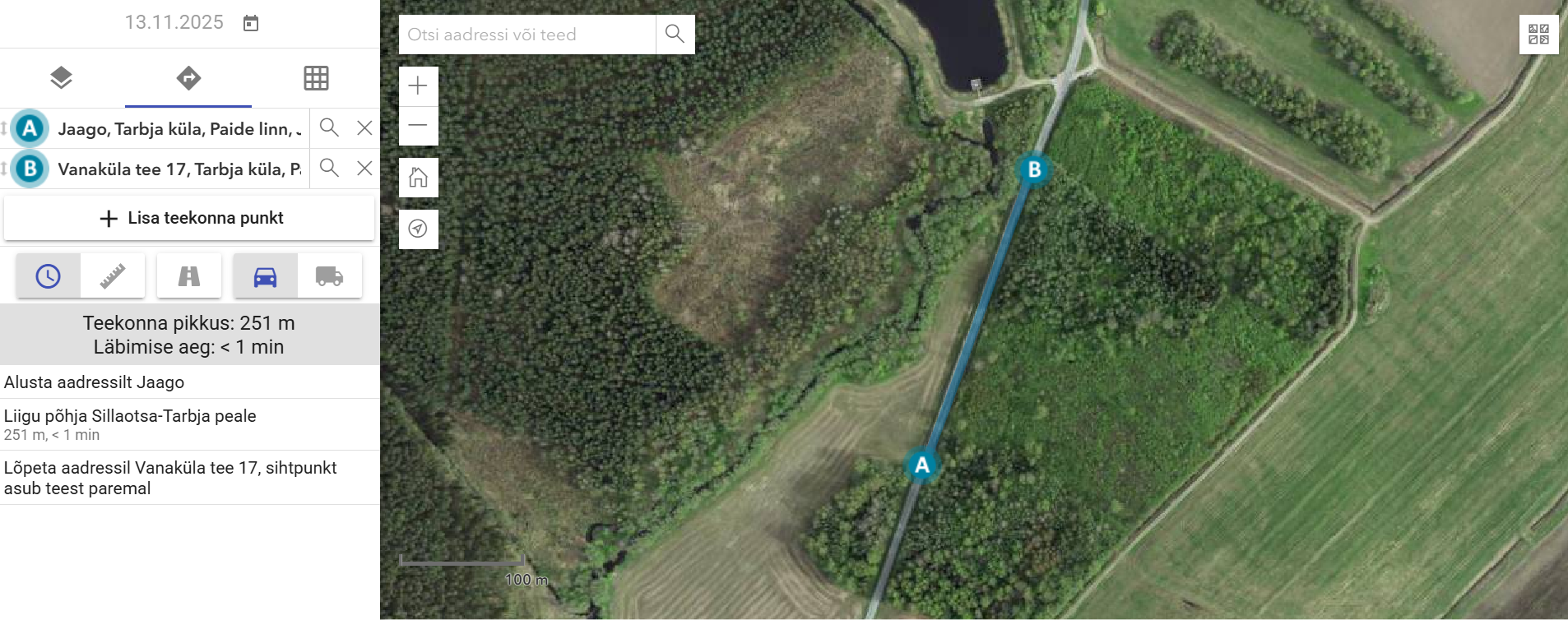This screenshot has height=620, width=1568.
Task: Select shortest distance ruler toggle
Action: coord(113,276)
